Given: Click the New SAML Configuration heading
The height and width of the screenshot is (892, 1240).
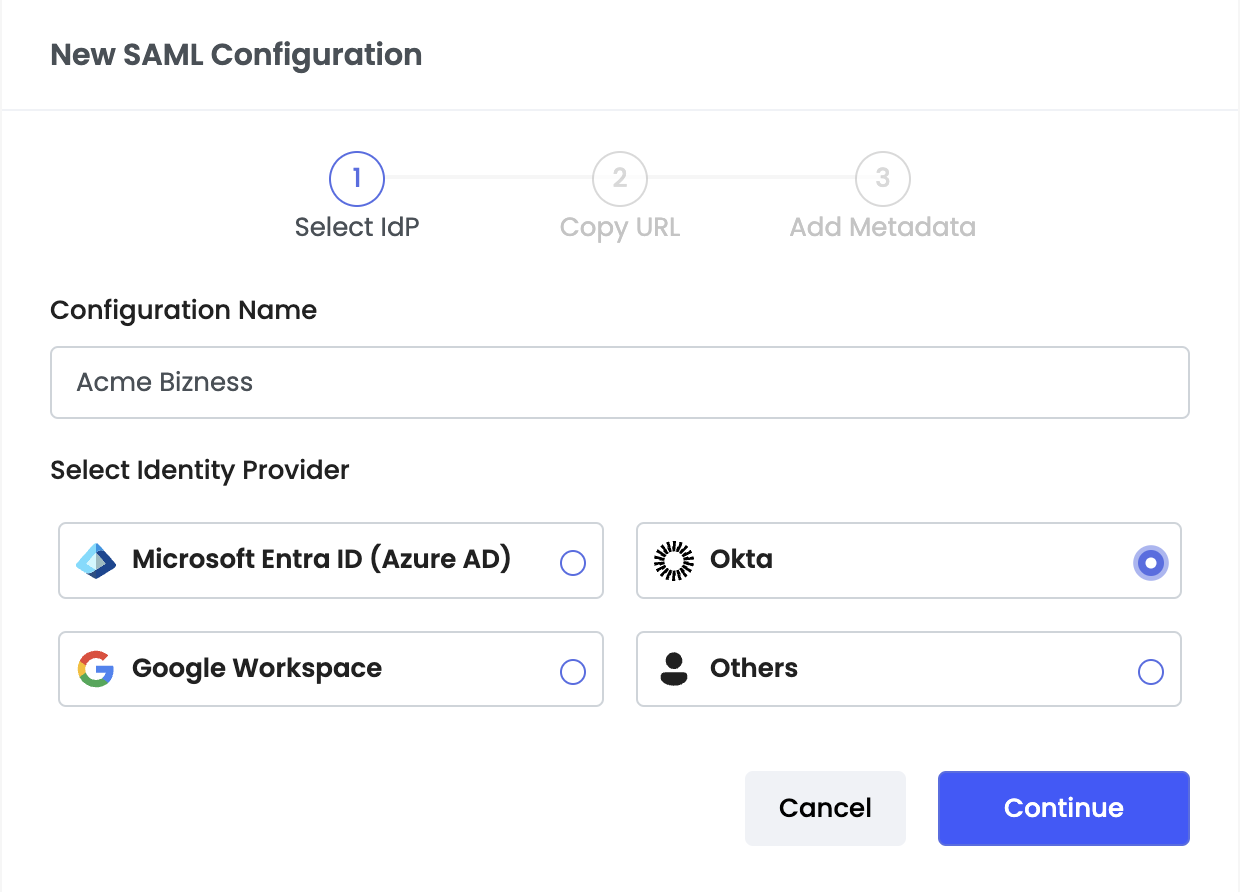Looking at the screenshot, I should 236,54.
